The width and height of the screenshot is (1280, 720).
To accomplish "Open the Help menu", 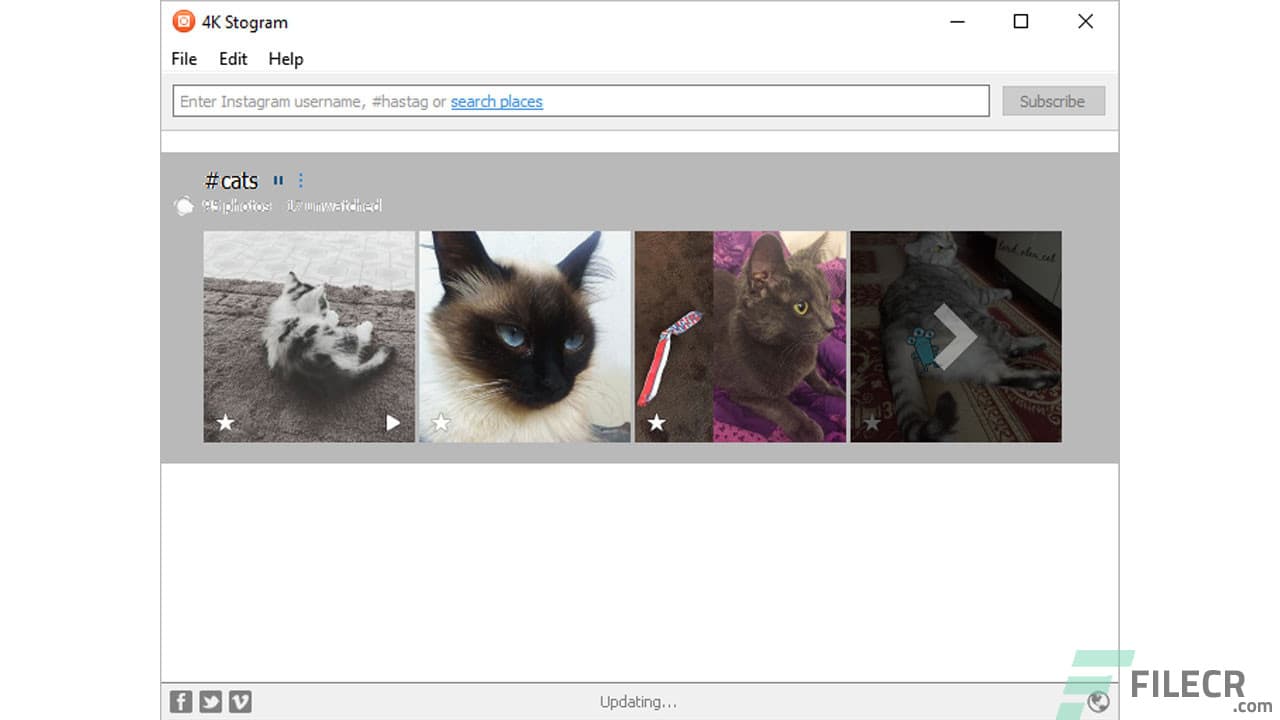I will pyautogui.click(x=285, y=59).
